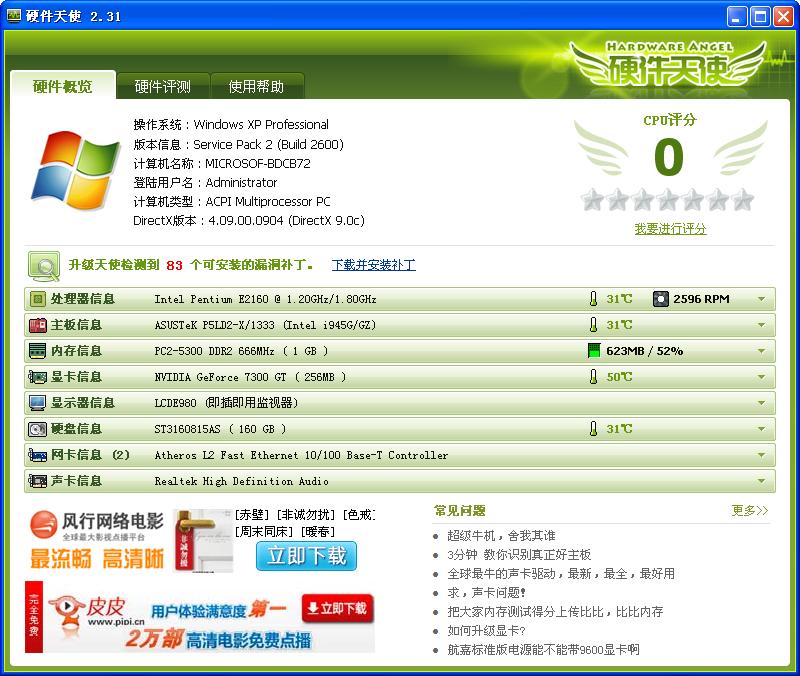Click the Realtek High Definition Audio text
The width and height of the screenshot is (800, 676).
241,481
